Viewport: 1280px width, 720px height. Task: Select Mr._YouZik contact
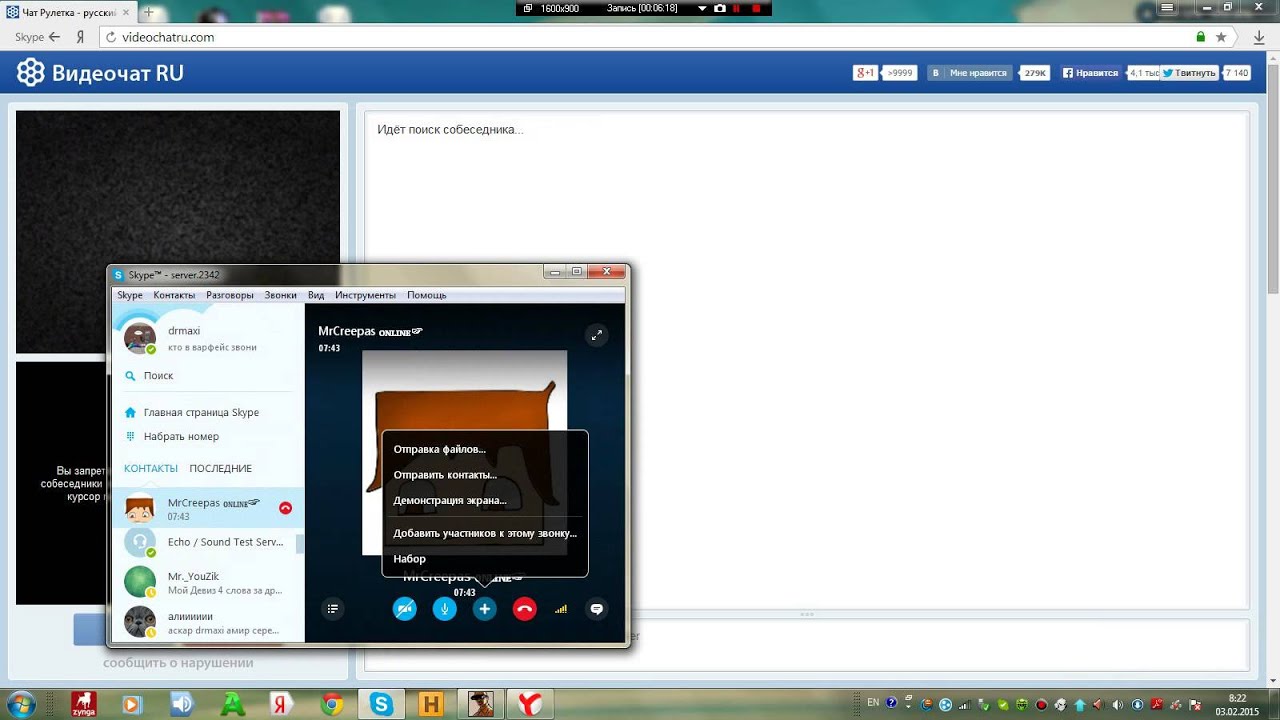pyautogui.click(x=207, y=583)
